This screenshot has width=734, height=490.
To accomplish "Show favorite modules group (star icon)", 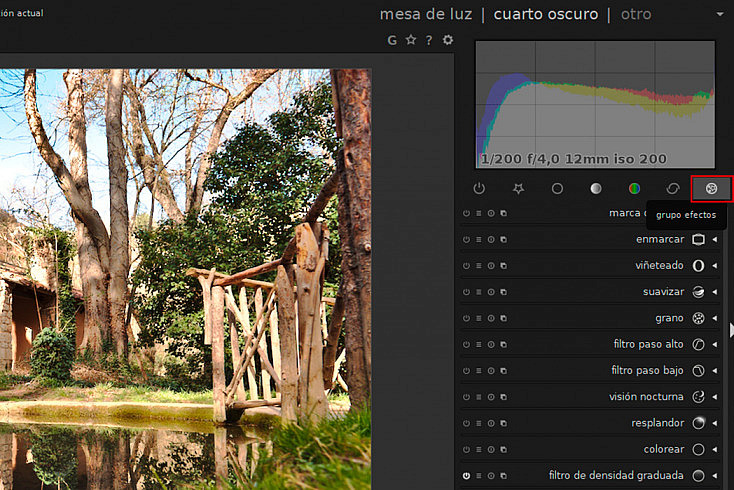I will (x=518, y=189).
